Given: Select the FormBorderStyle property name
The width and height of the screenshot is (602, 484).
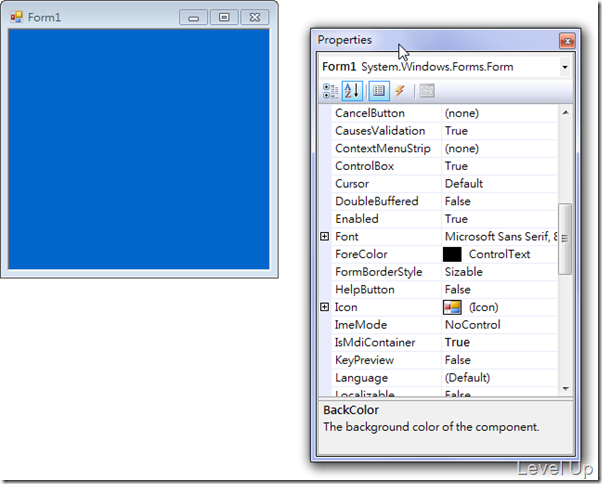Looking at the screenshot, I should pos(379,272).
